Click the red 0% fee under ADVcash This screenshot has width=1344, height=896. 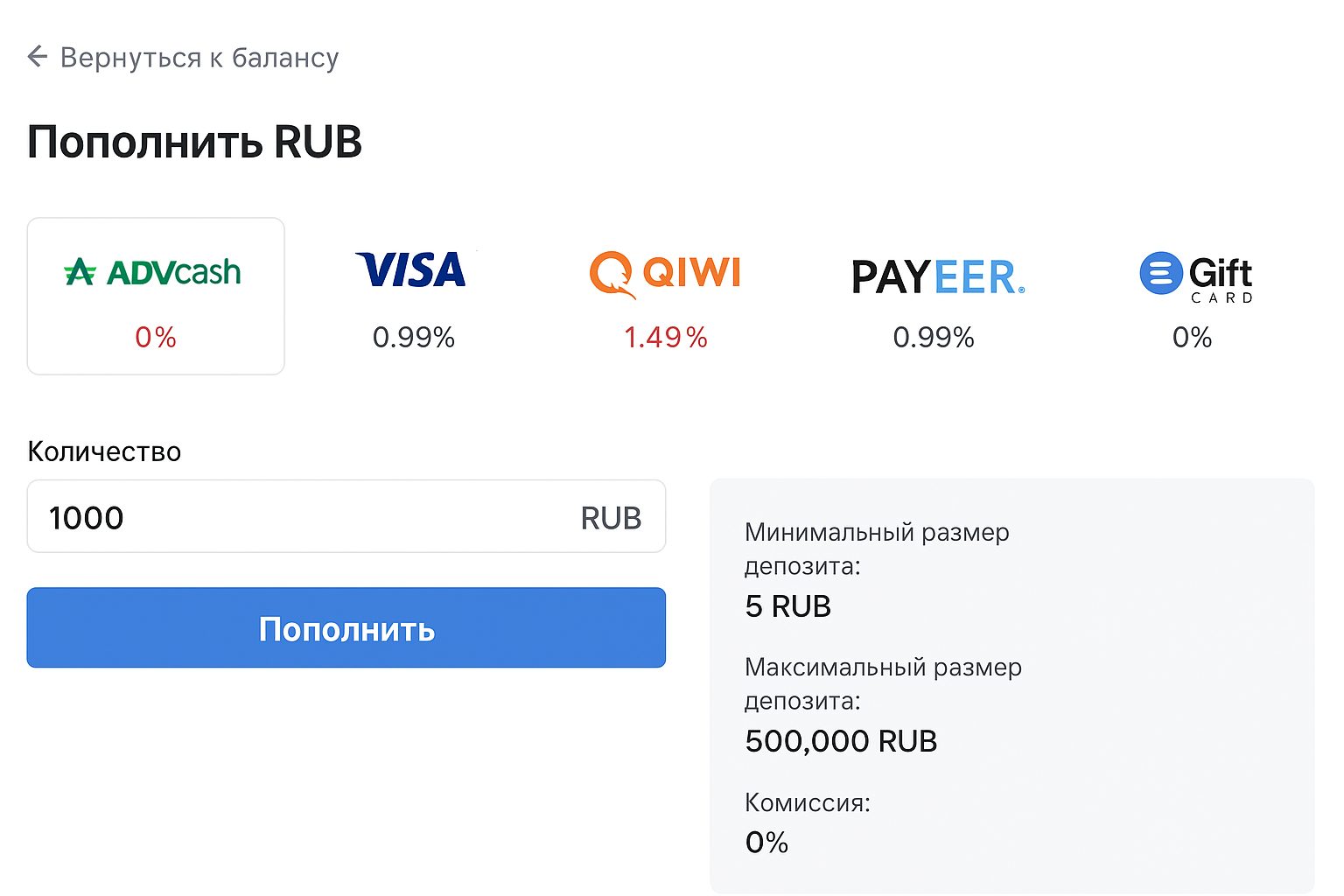156,337
